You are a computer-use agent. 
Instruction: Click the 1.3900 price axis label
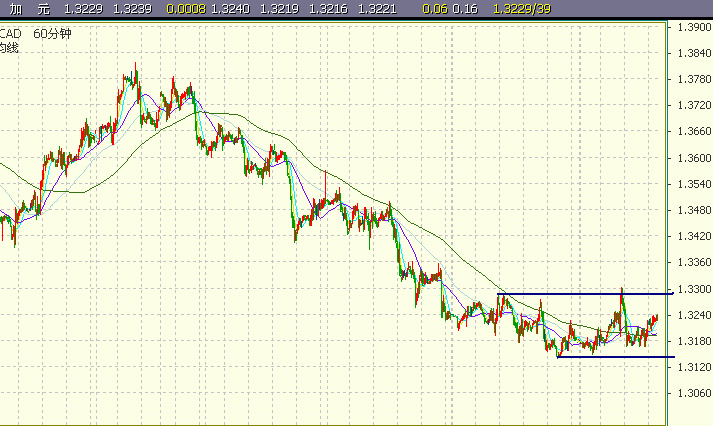(694, 27)
